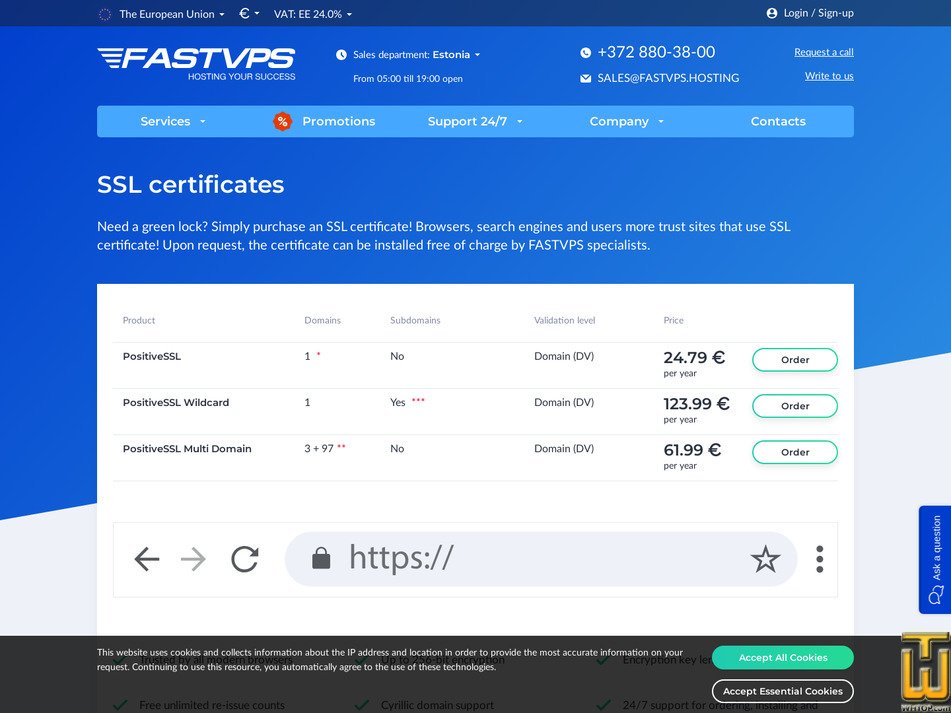951x713 pixels.
Task: Click the PositiveSSL Wildcard product name
Action: click(176, 403)
